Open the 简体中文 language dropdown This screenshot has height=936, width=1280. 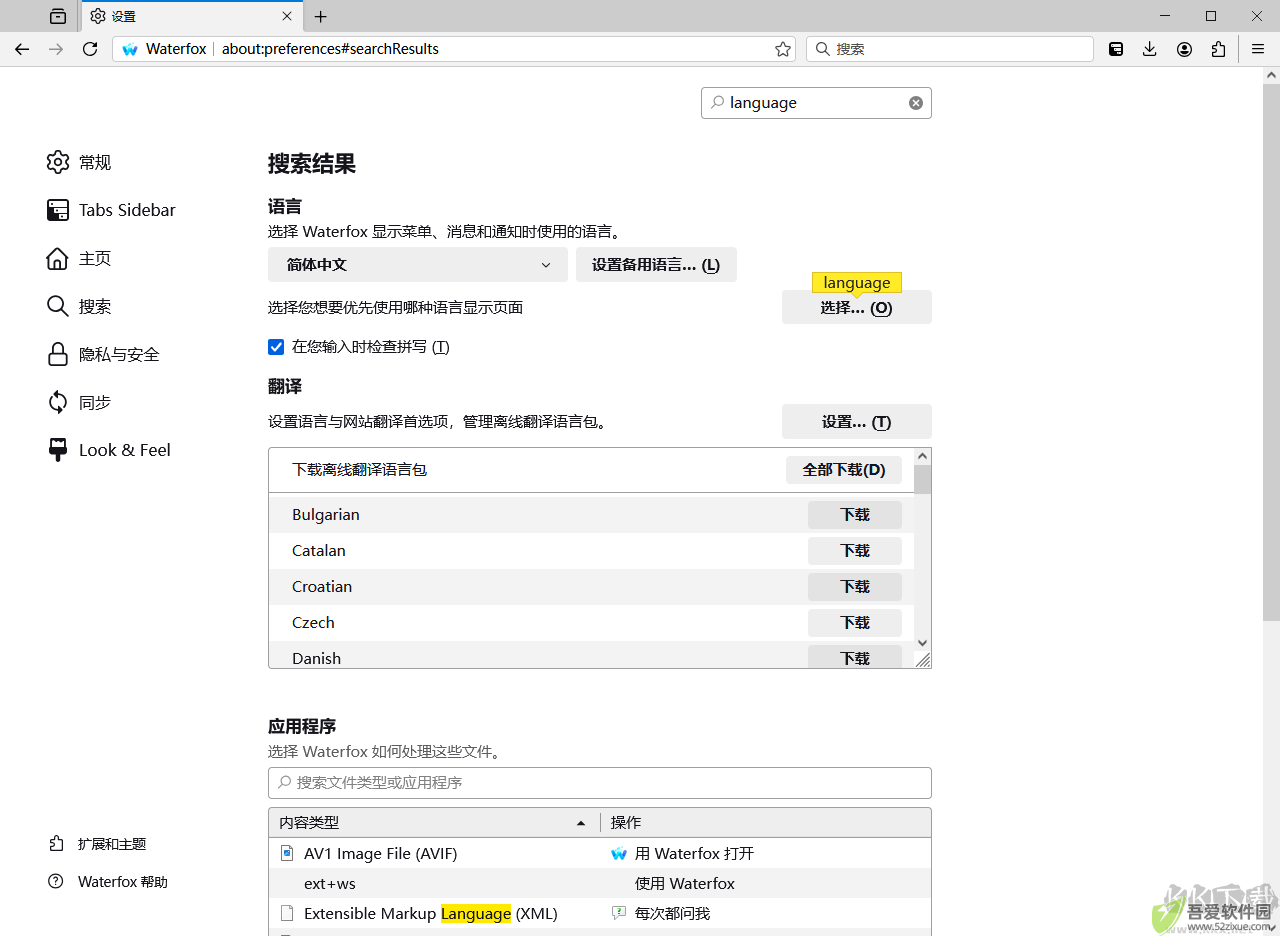point(417,265)
